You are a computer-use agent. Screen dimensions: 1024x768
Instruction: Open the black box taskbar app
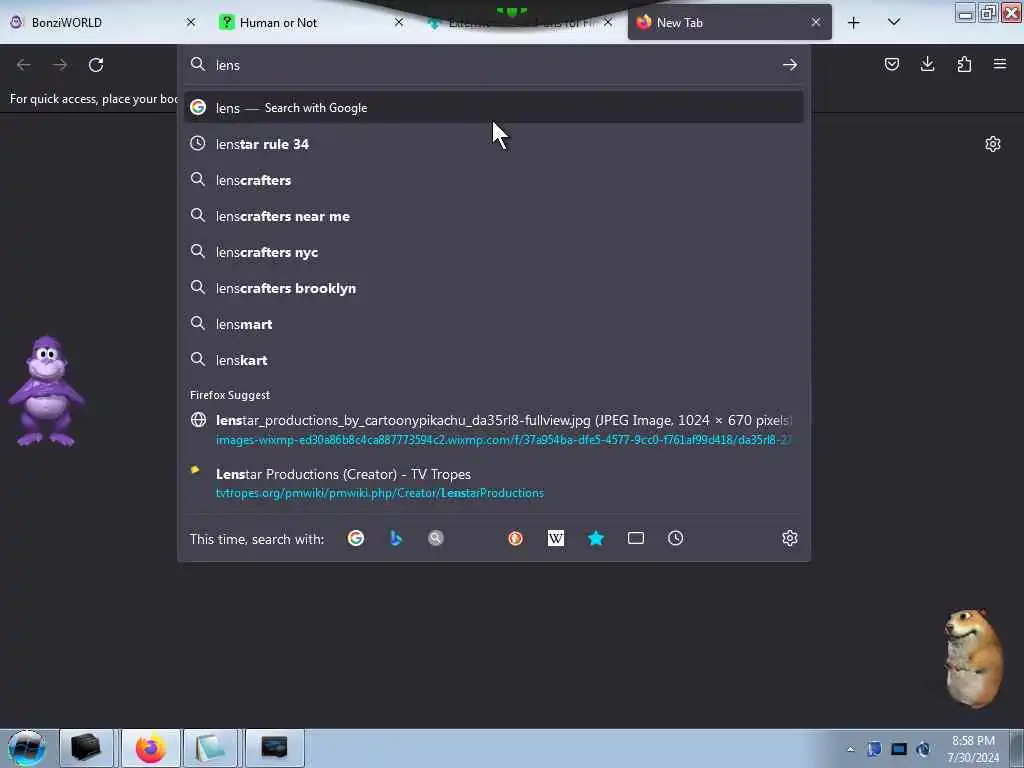pos(87,748)
